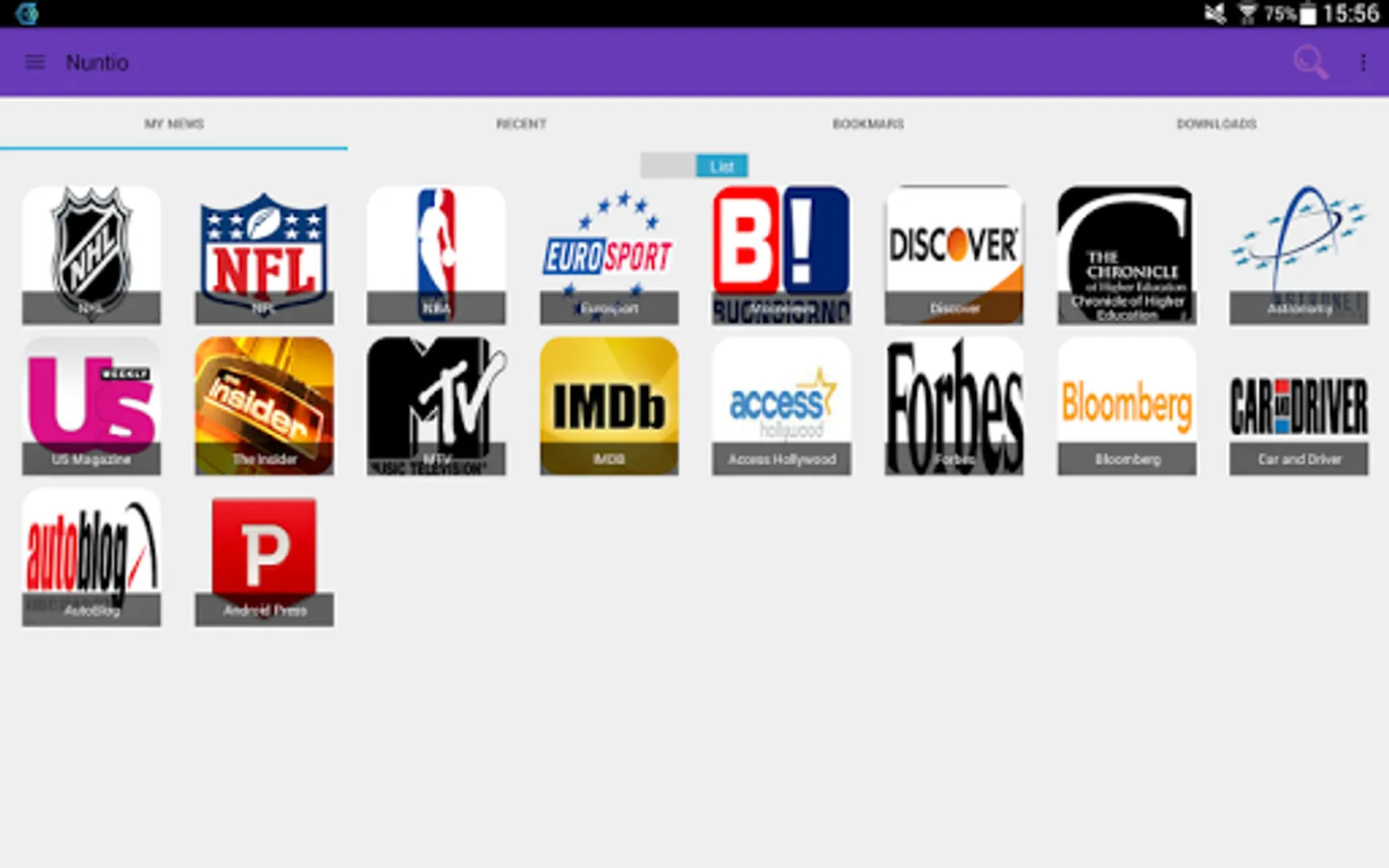Open the AutoBlog news tile

coord(92,557)
